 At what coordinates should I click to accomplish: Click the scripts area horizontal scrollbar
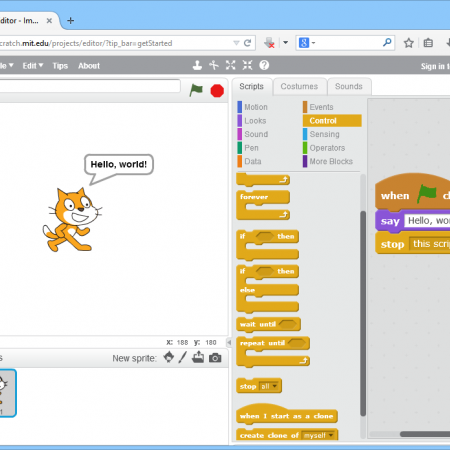click(425, 434)
